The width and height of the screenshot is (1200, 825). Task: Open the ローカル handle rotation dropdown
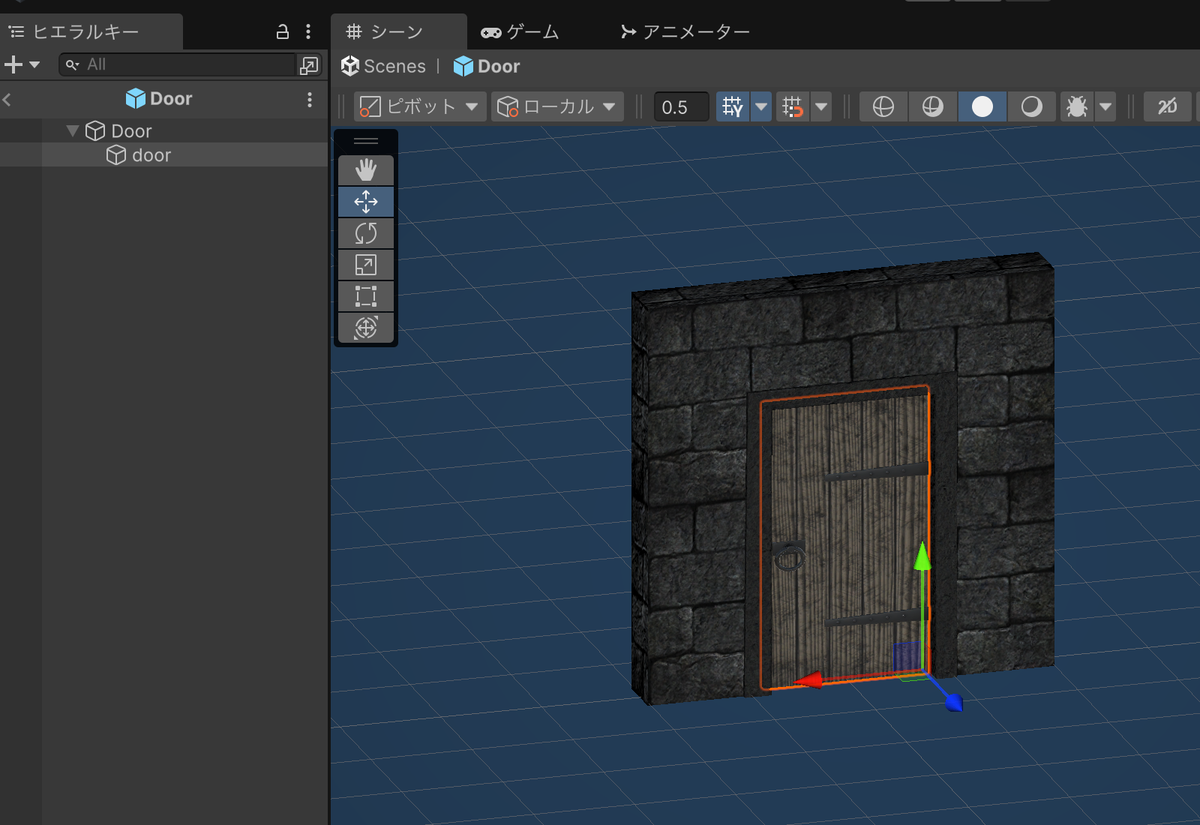(x=557, y=106)
